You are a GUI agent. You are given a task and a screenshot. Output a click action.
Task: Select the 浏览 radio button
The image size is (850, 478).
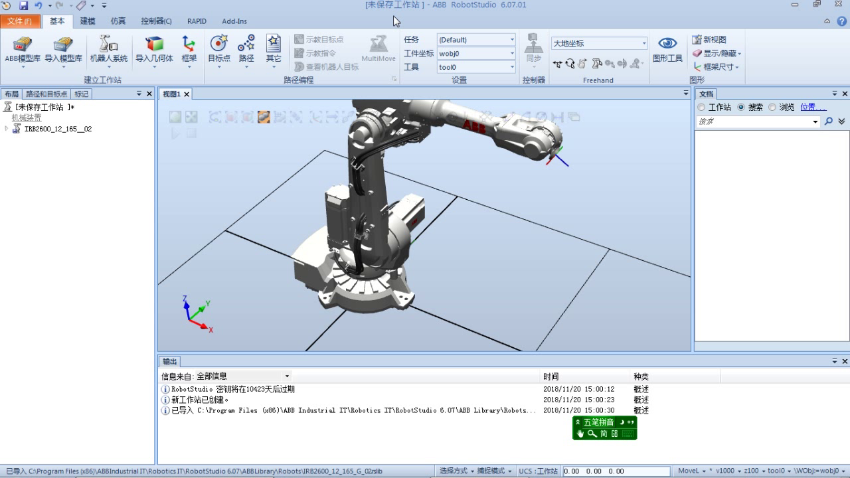click(x=772, y=107)
